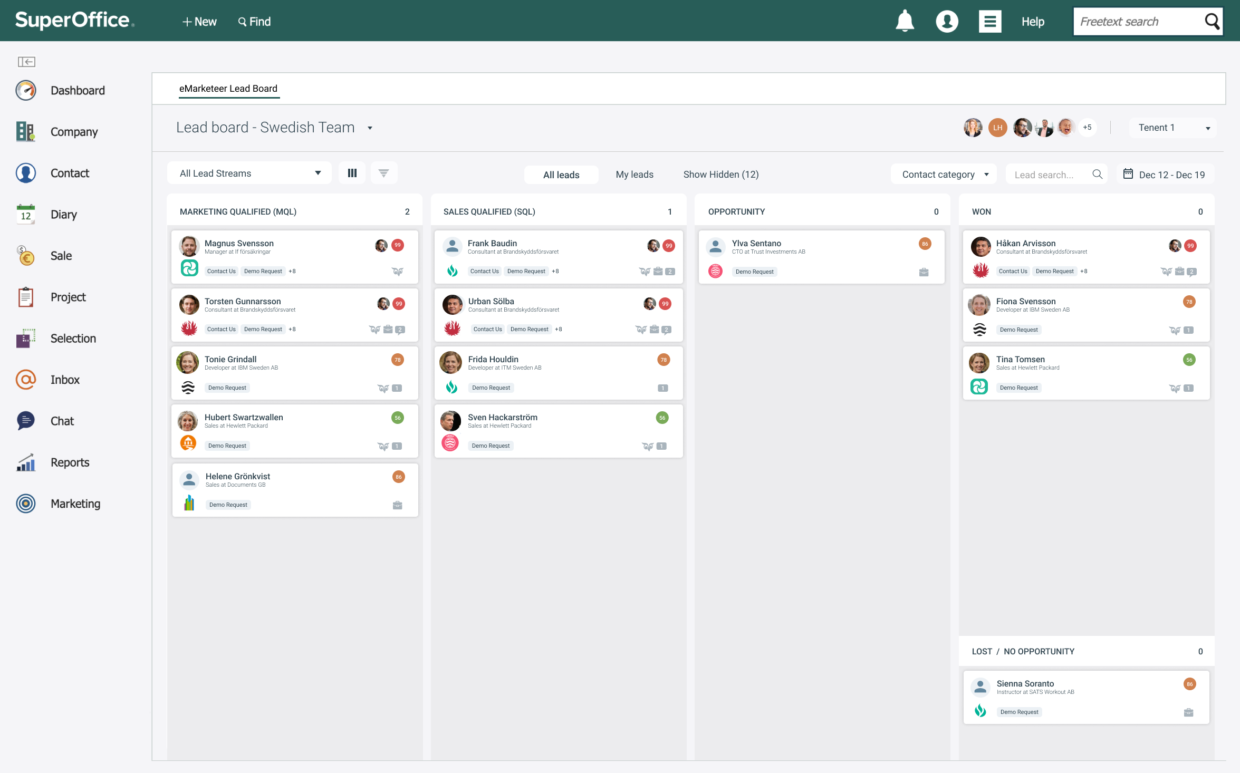This screenshot has height=773, width=1240.
Task: Switch to the My leads view
Action: 634,174
